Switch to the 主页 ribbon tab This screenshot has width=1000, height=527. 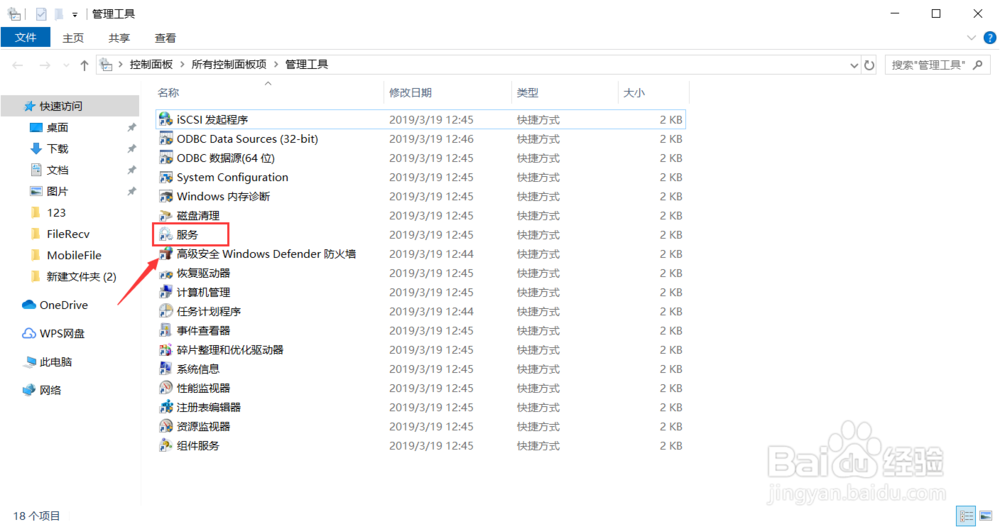[73, 38]
